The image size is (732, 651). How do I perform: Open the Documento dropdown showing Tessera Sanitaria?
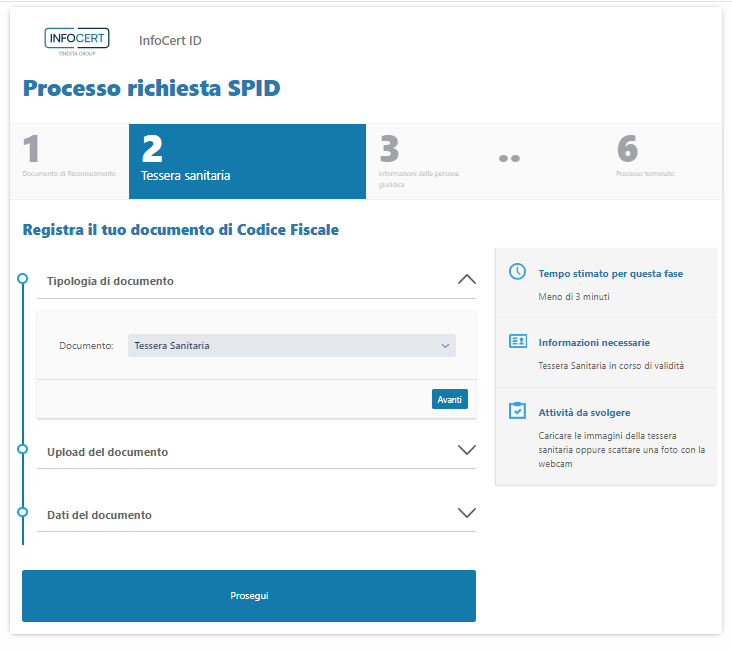(291, 346)
